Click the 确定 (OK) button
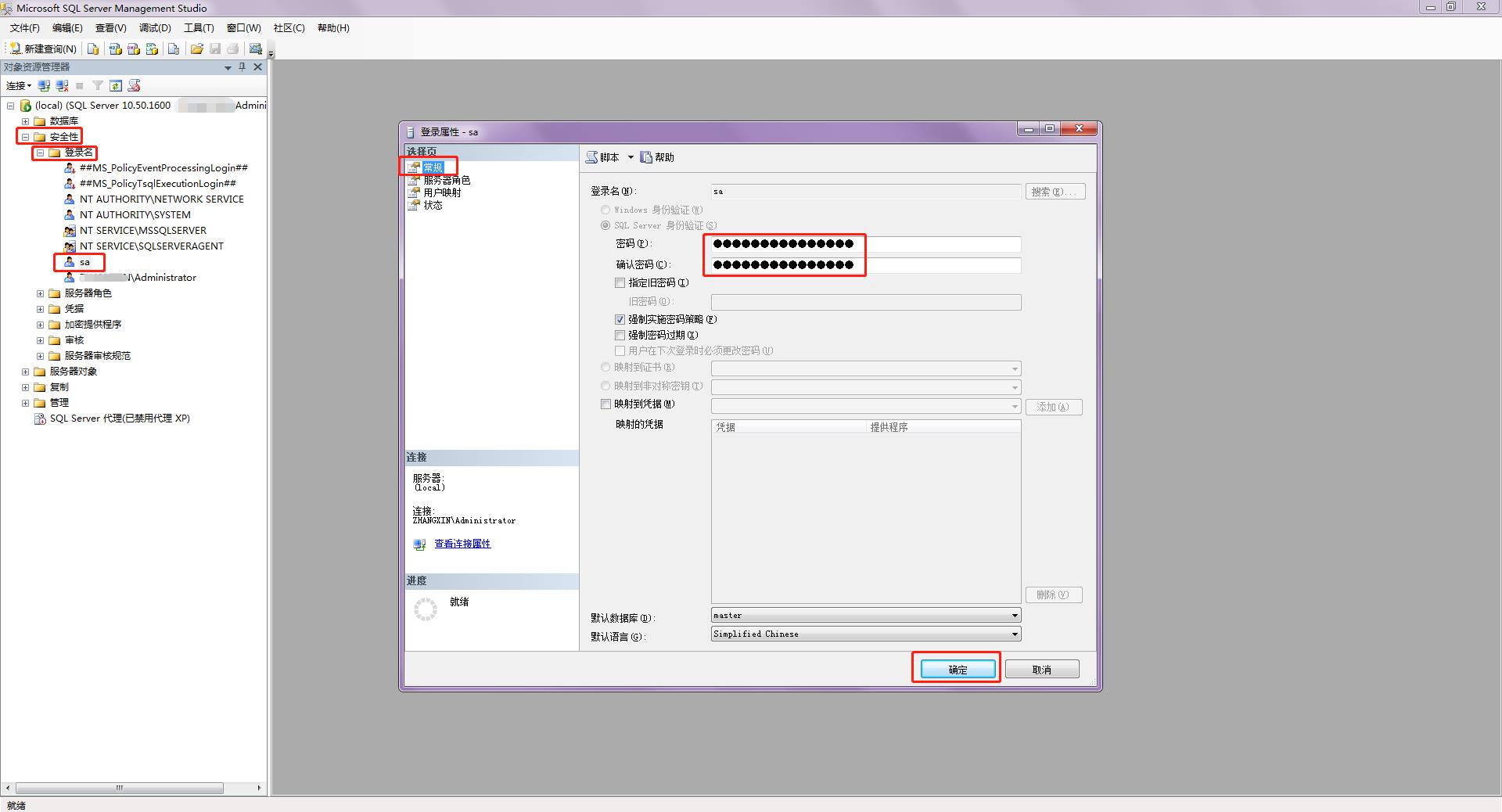Viewport: 1502px width, 812px height. coord(958,670)
